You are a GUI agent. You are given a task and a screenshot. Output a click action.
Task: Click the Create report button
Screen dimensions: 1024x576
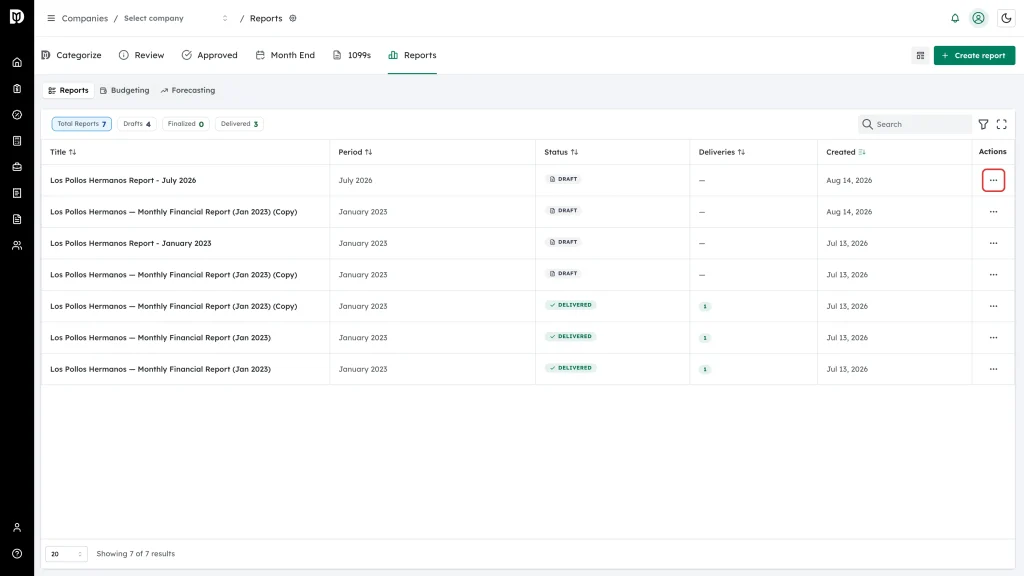coord(974,56)
